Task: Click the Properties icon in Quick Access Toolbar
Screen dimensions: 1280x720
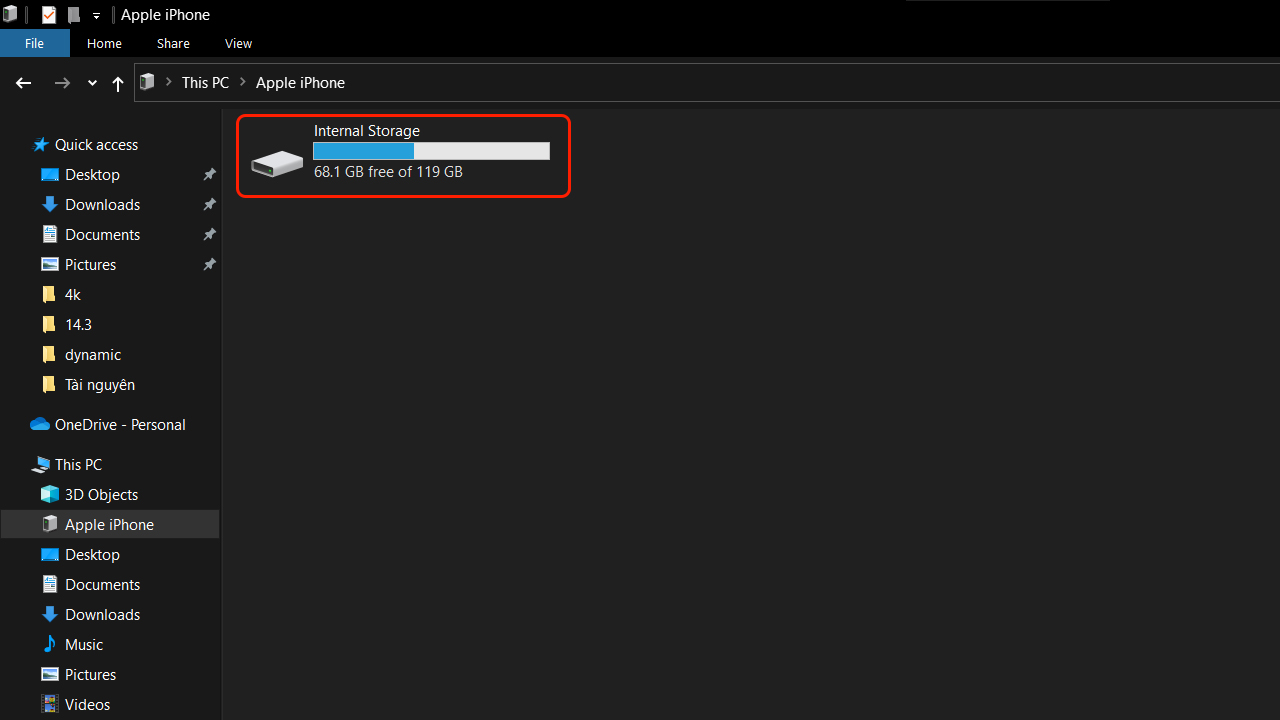Action: pos(49,15)
